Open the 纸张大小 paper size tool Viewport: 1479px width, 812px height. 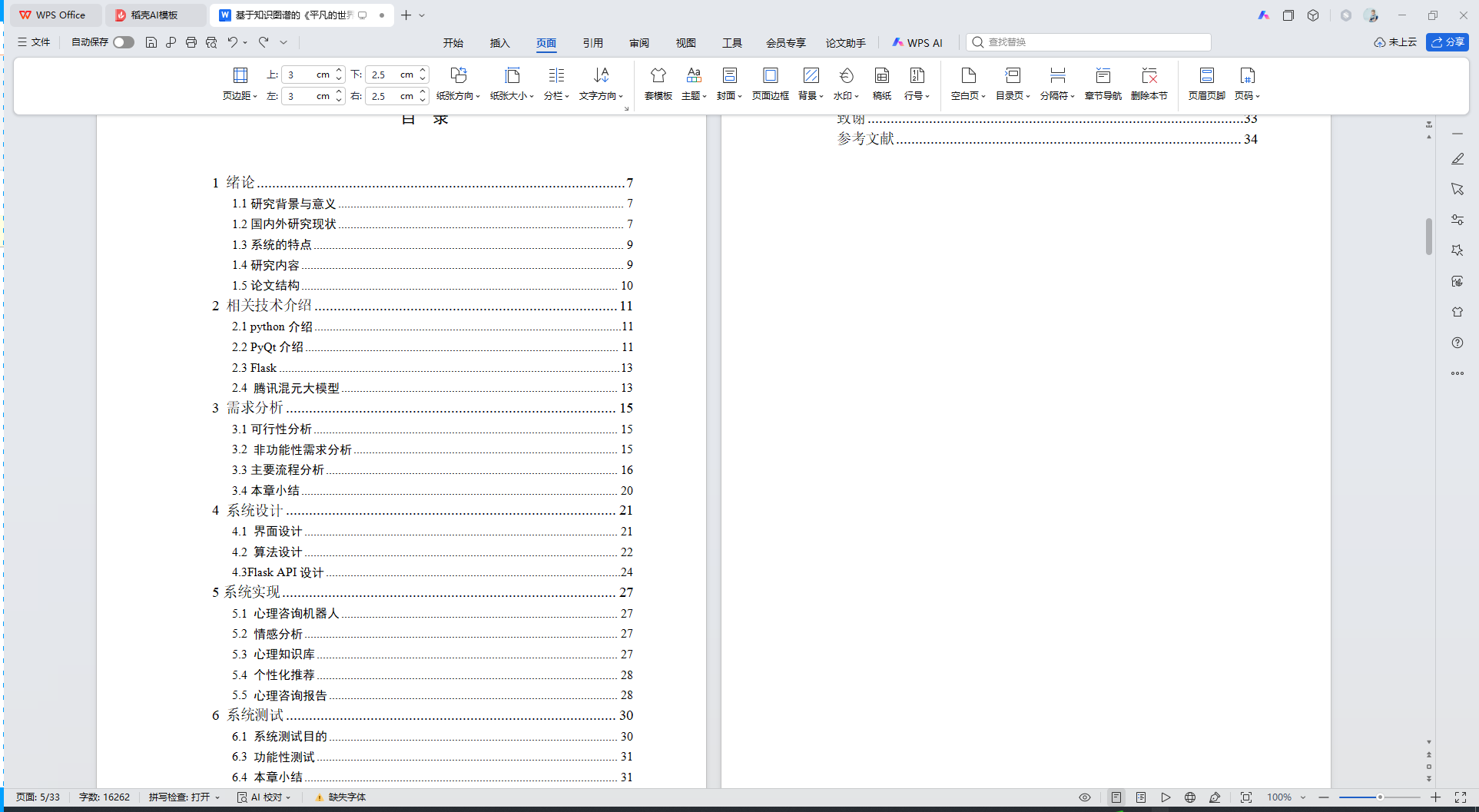coord(512,84)
